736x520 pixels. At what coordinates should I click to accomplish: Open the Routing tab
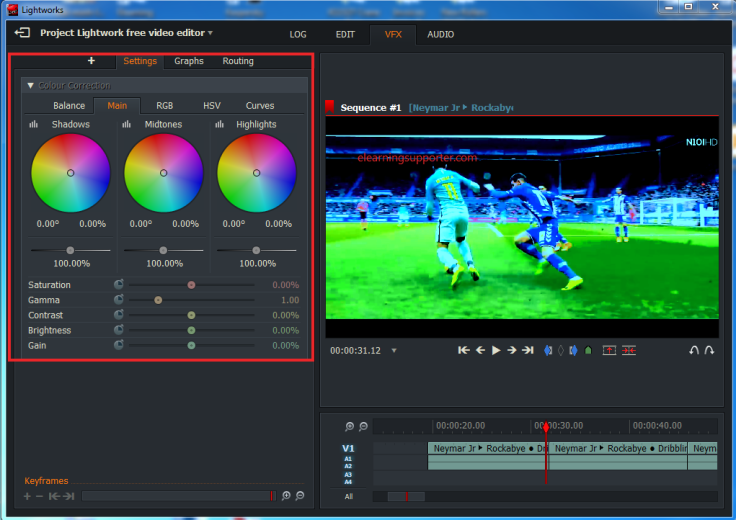click(238, 61)
